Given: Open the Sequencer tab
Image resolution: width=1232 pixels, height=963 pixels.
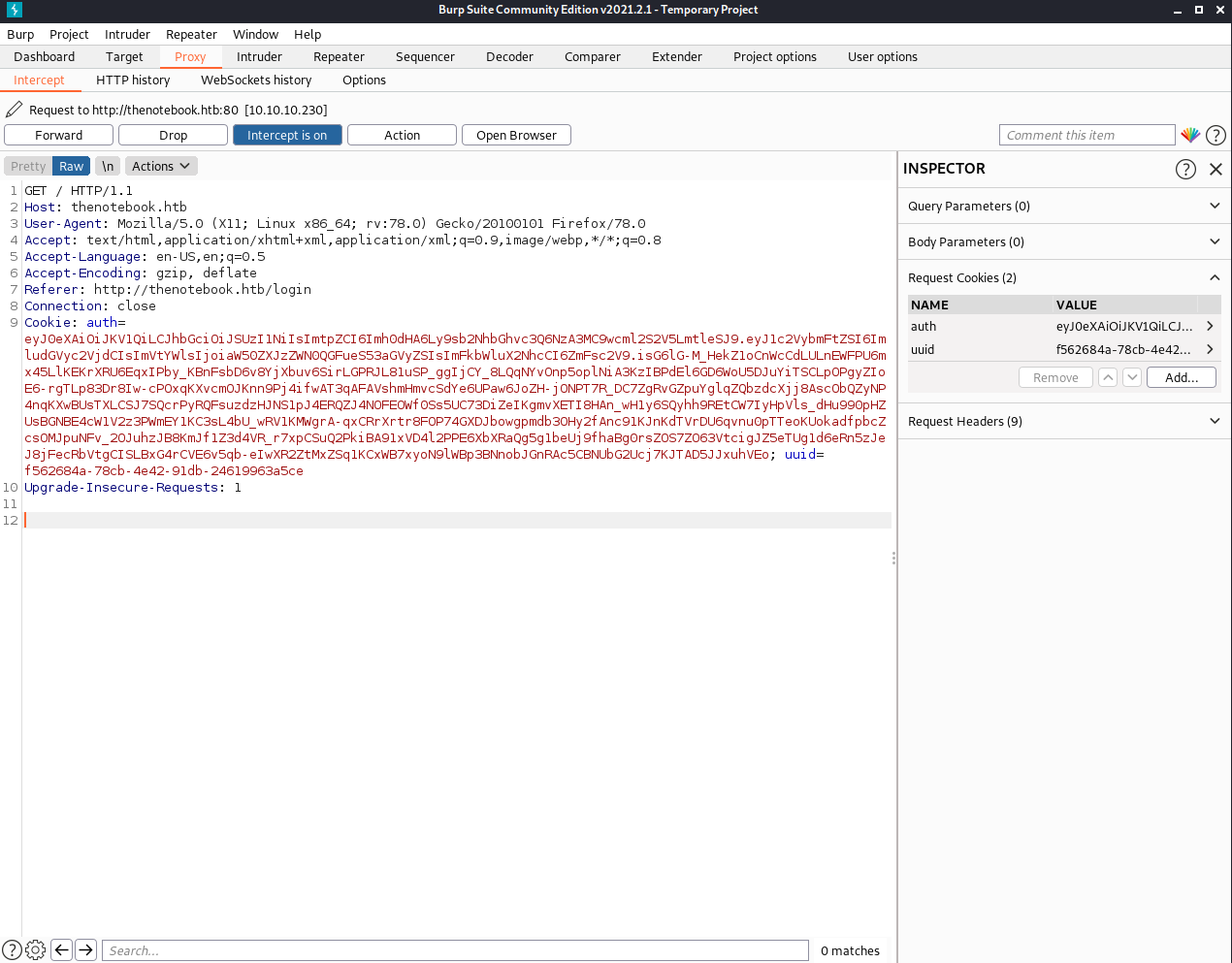Looking at the screenshot, I should point(425,56).
